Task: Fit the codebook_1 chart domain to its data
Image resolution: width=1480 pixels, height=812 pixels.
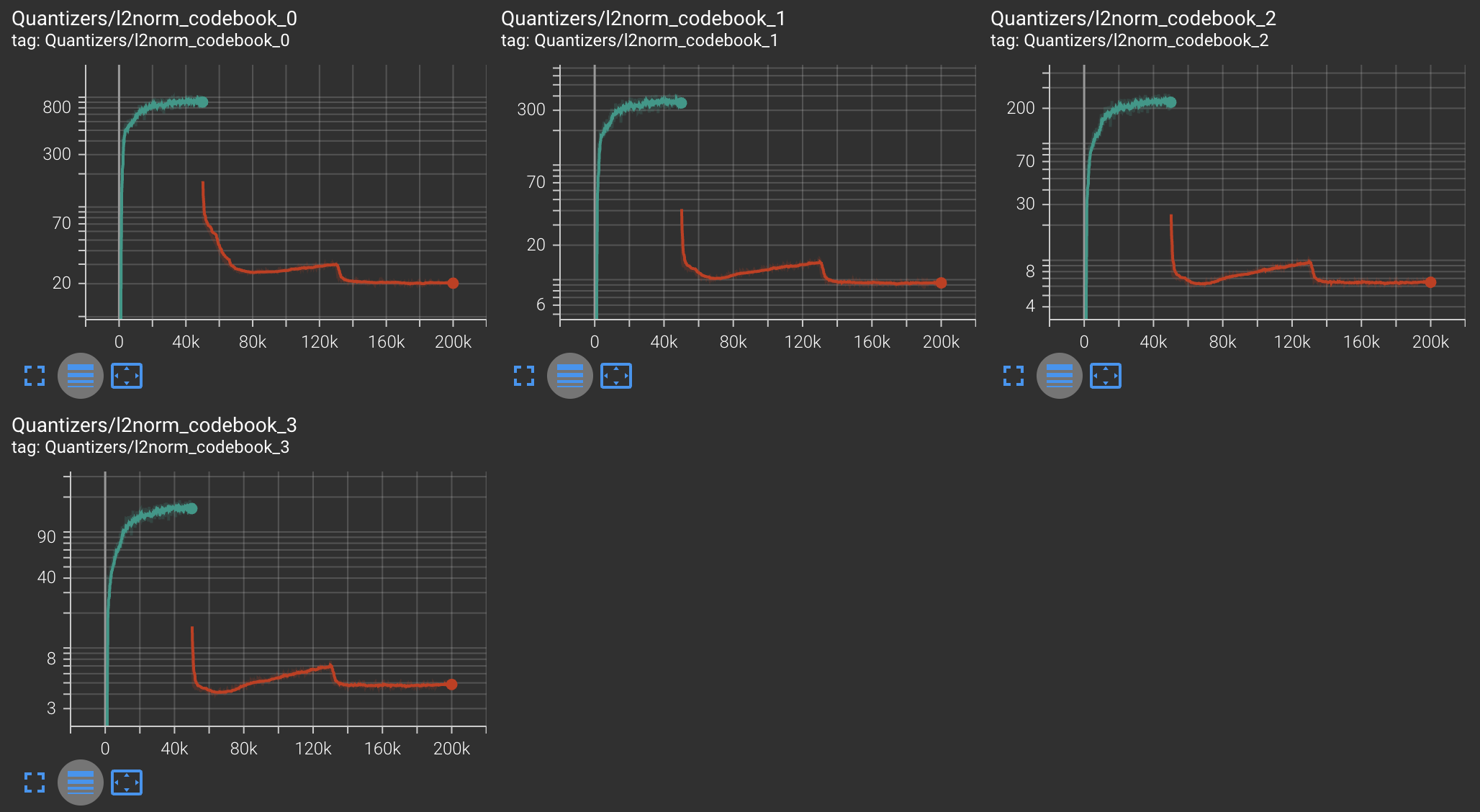Action: pyautogui.click(x=616, y=376)
